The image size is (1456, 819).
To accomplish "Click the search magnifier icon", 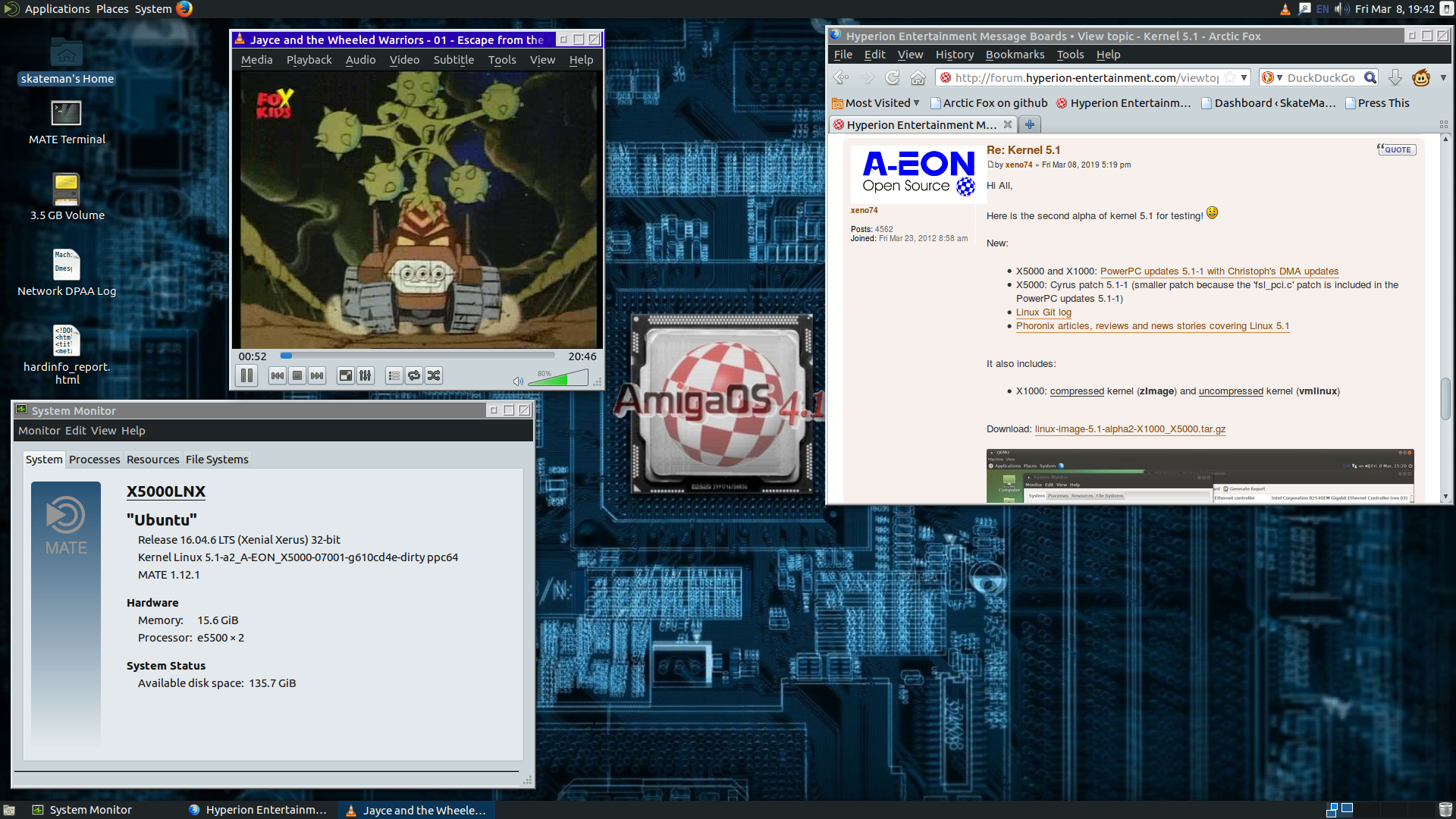I will [x=1370, y=77].
